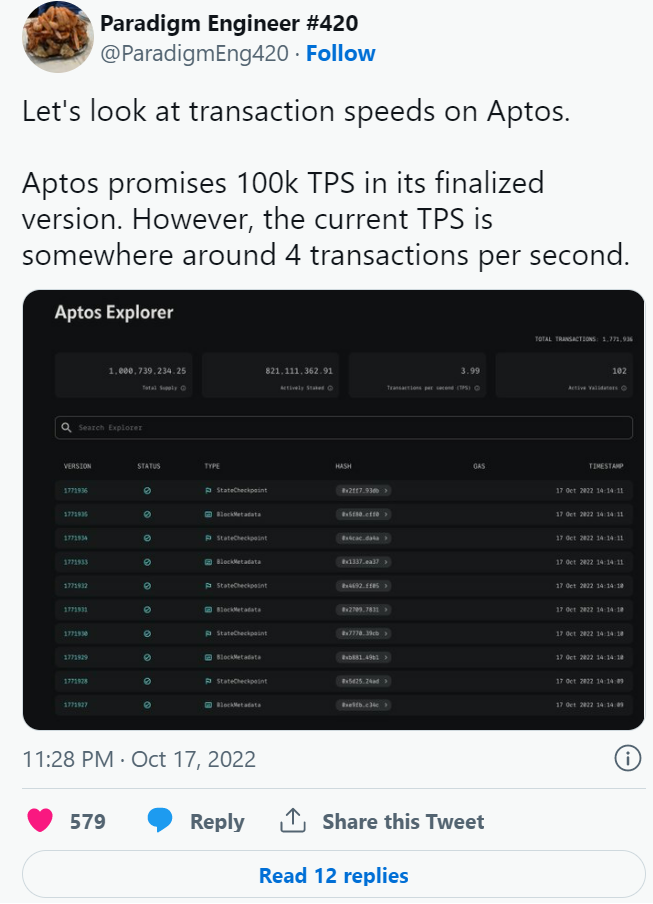Click the Share this Tweet label
This screenshot has width=653, height=904.
pos(403,821)
